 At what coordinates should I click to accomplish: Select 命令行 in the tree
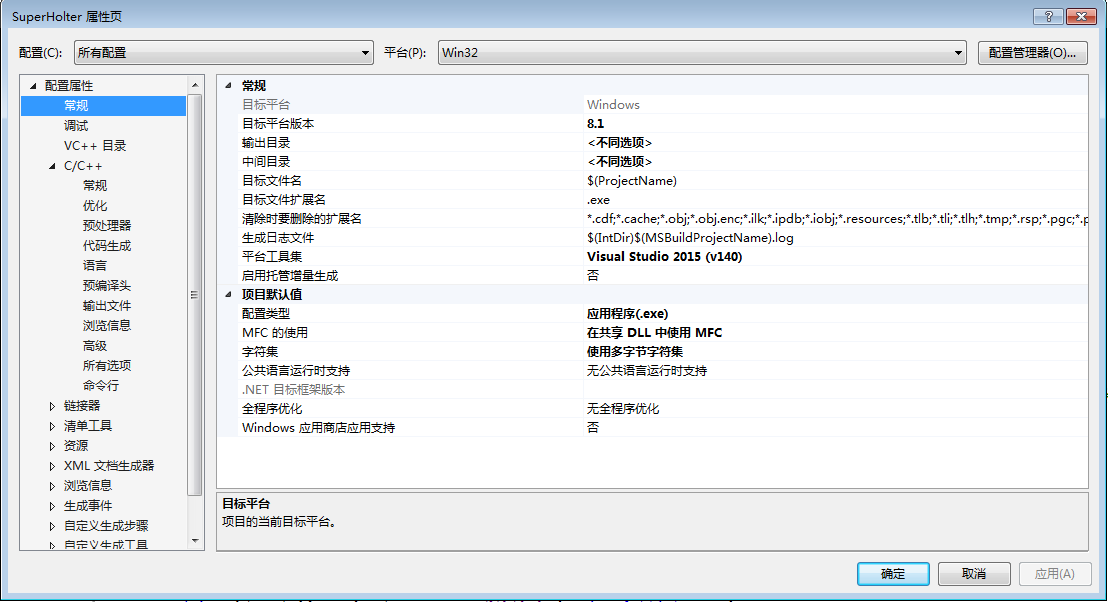pyautogui.click(x=101, y=386)
